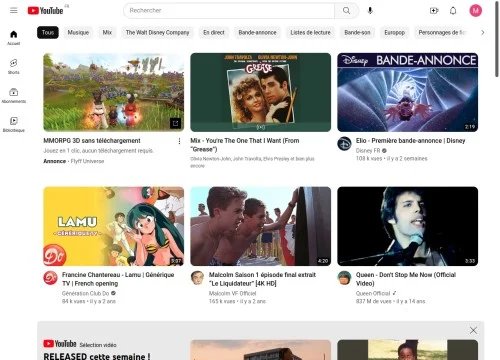Click external link icon on MMORPG thumbnail
The height and width of the screenshot is (360, 500).
tap(175, 123)
